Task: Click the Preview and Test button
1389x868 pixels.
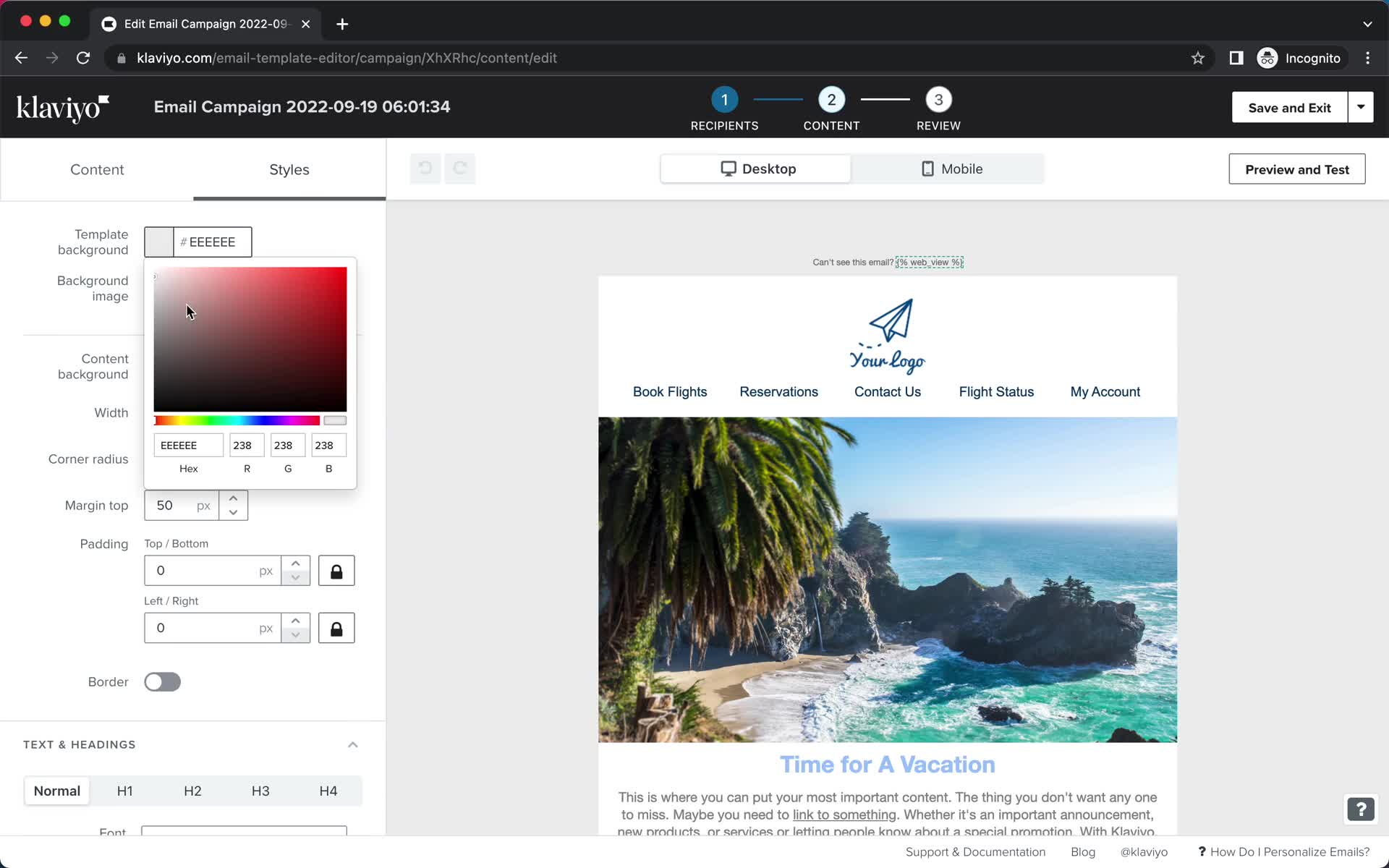Action: (x=1297, y=169)
